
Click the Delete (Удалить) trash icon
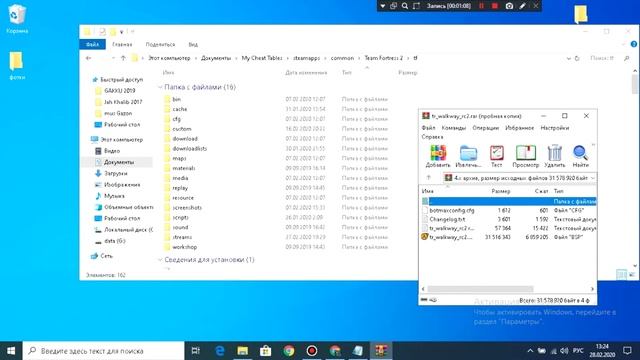[555, 156]
